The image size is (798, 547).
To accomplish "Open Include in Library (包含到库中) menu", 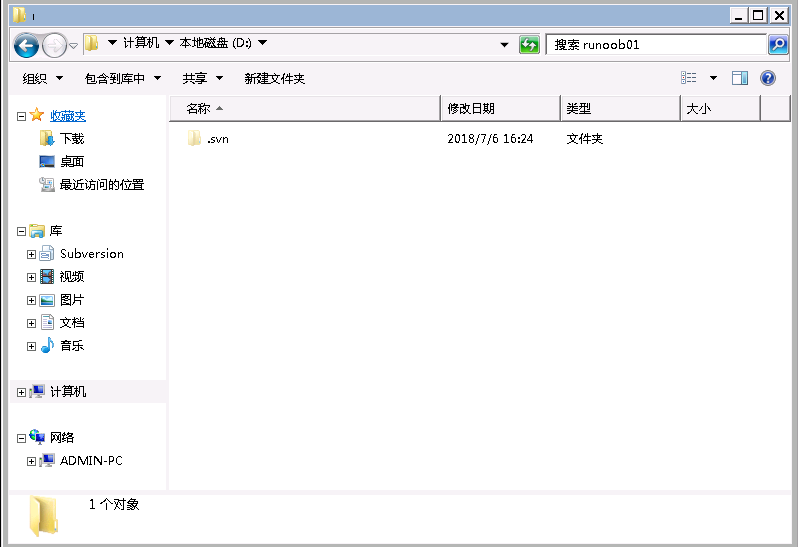I will [x=122, y=78].
